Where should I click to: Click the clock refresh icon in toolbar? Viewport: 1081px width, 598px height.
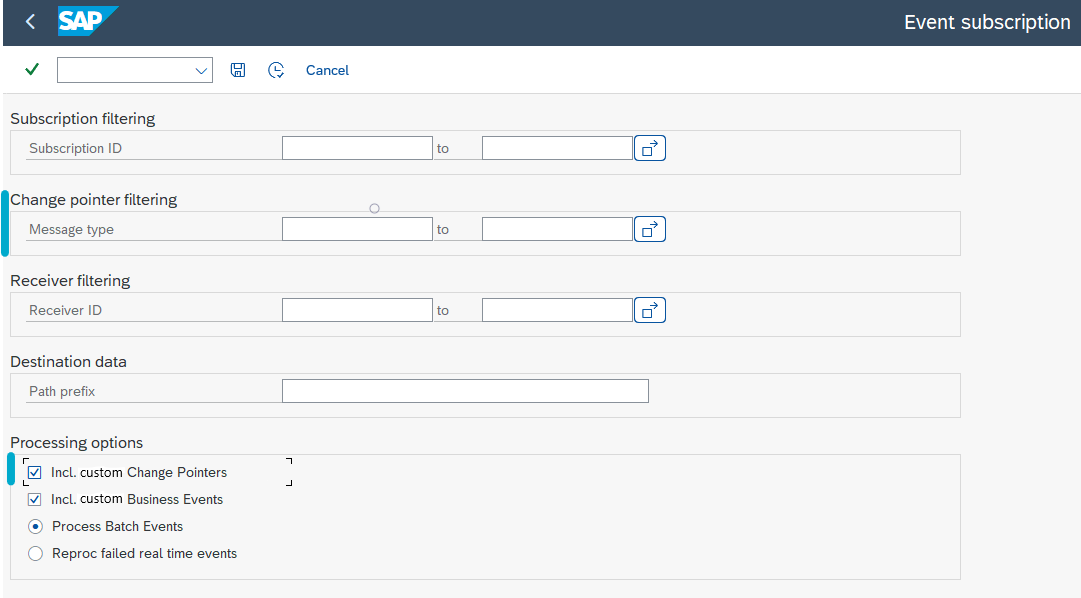click(x=276, y=69)
